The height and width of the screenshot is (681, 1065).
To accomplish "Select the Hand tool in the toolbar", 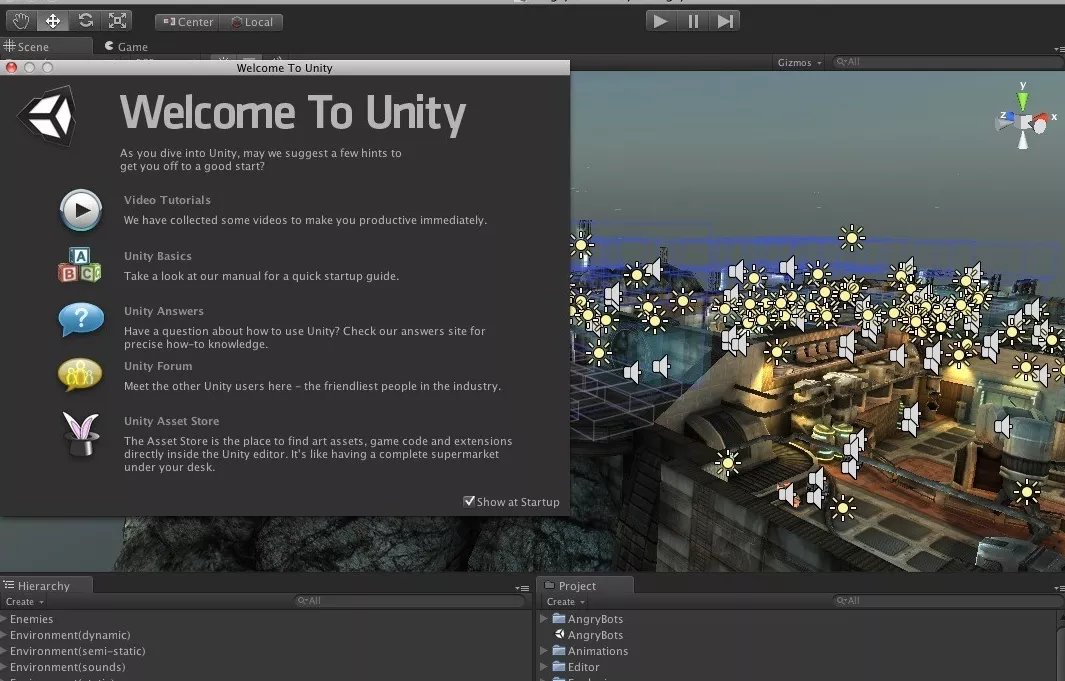I will click(x=20, y=20).
